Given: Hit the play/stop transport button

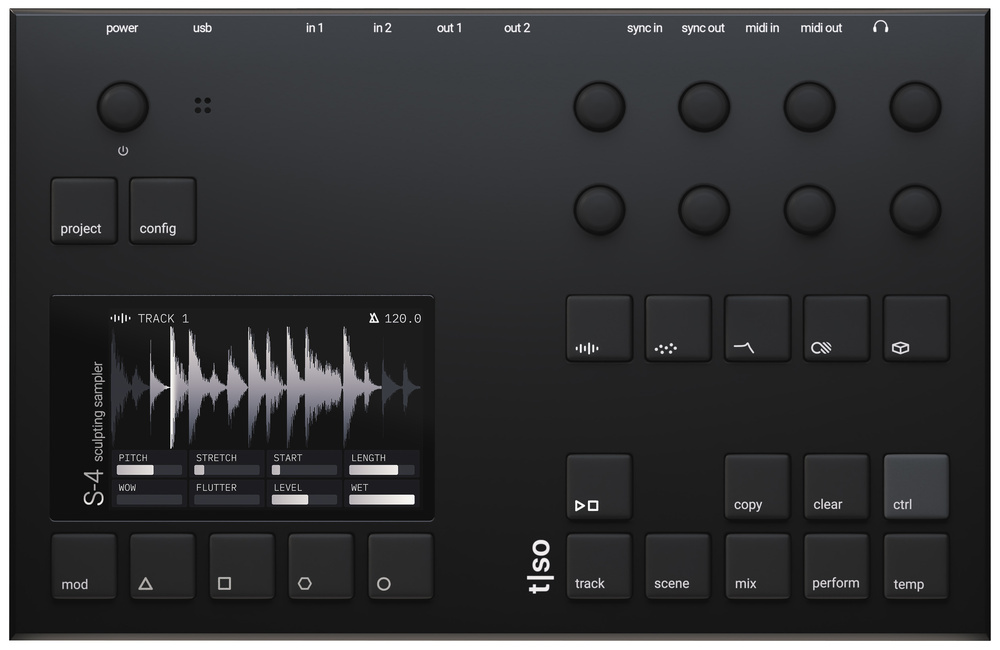Looking at the screenshot, I should 599,487.
